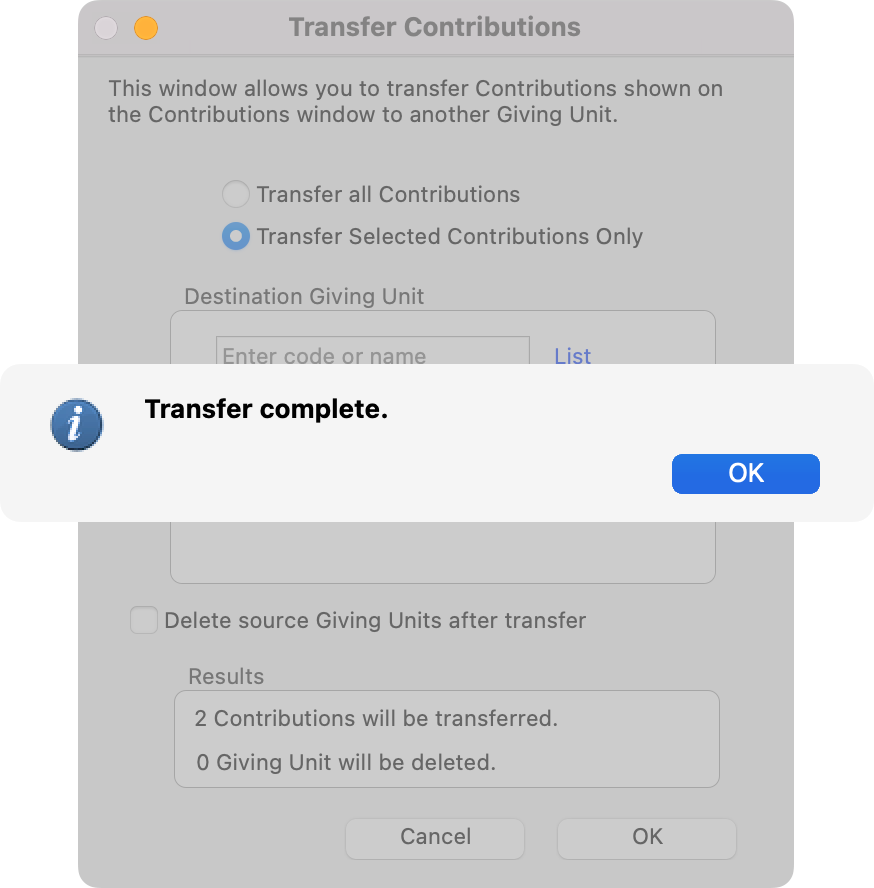Select the Transfer all Contributions radio button
Screen dimensions: 874x888
(x=235, y=195)
